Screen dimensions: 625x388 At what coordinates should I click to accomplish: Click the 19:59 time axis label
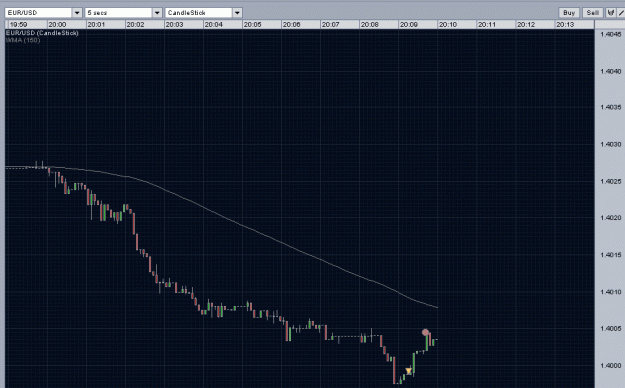coord(19,25)
